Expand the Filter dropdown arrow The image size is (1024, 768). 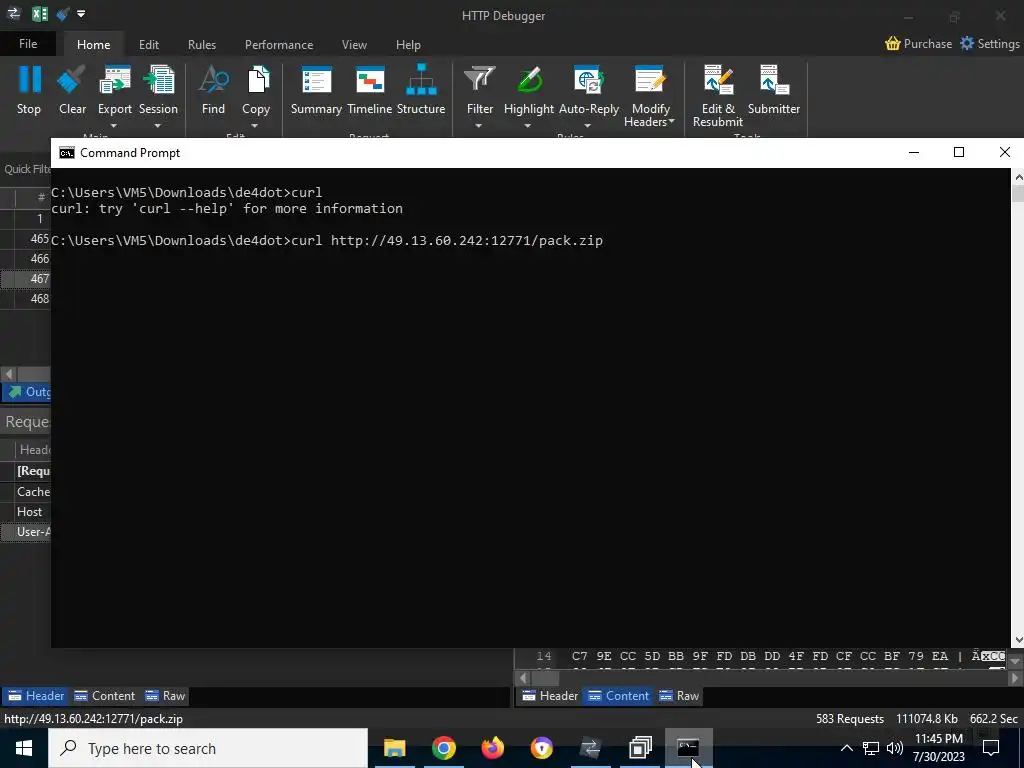click(x=479, y=125)
